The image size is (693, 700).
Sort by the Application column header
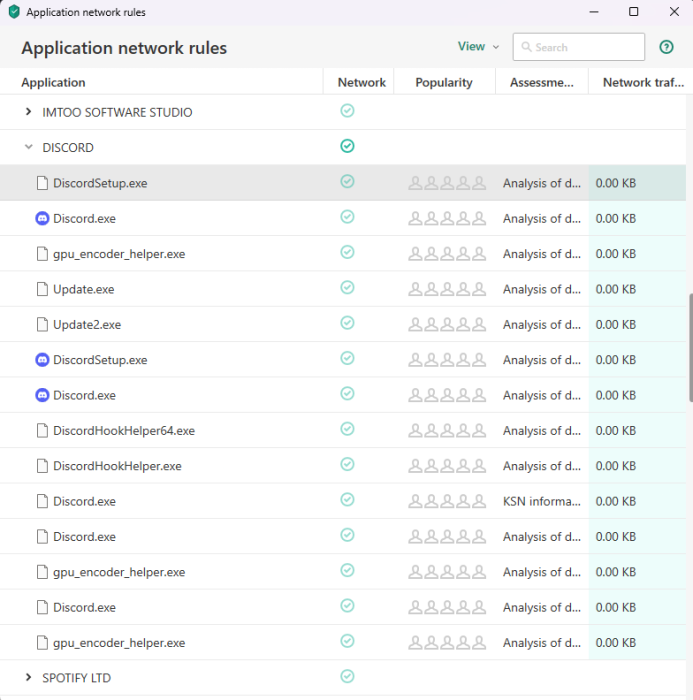click(53, 83)
